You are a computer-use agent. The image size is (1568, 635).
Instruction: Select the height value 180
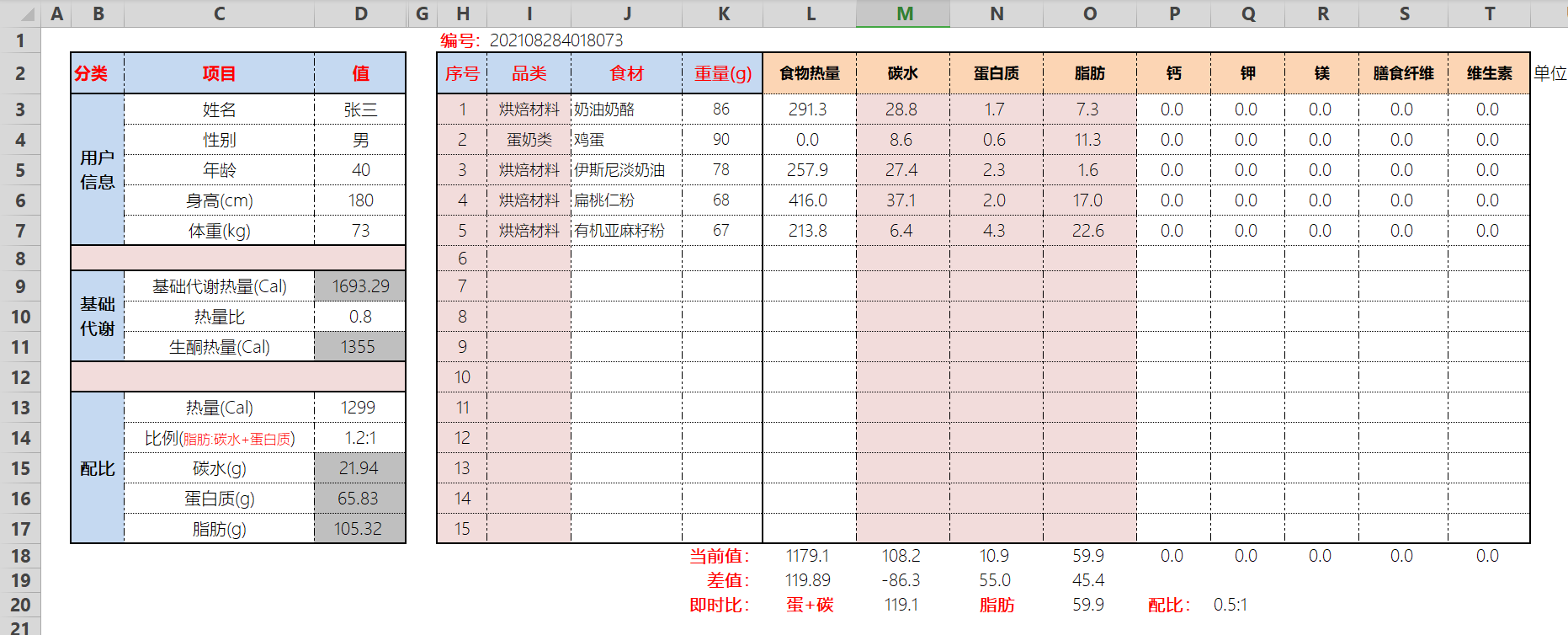[x=360, y=200]
